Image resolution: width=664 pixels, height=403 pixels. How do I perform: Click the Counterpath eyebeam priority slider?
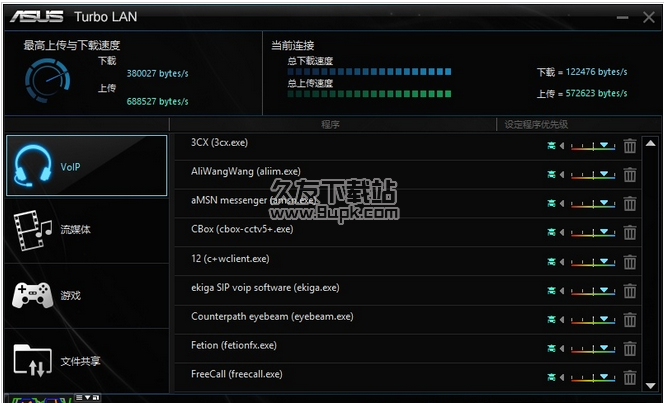593,320
